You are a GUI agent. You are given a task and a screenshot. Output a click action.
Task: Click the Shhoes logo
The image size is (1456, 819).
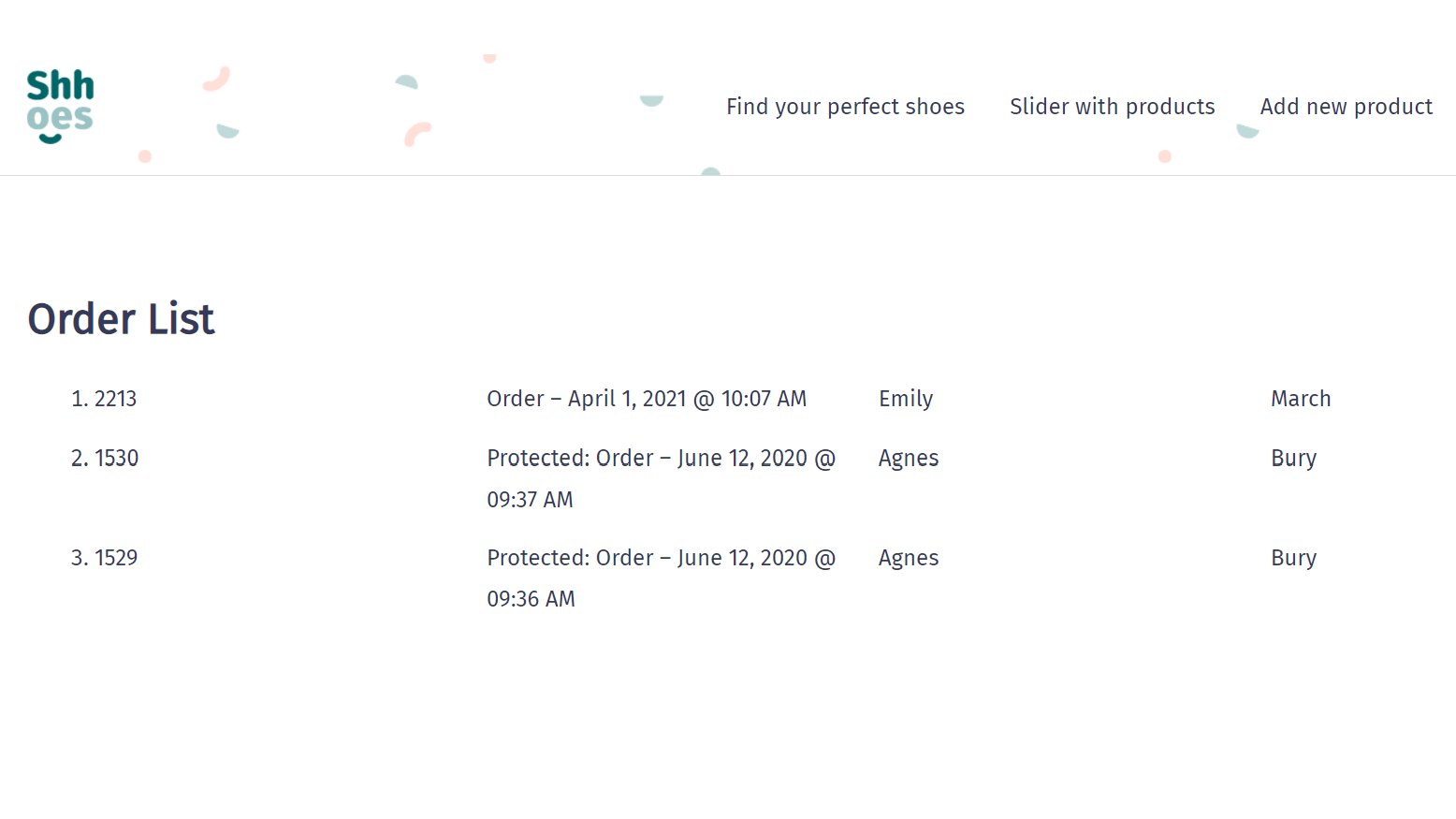[x=60, y=106]
